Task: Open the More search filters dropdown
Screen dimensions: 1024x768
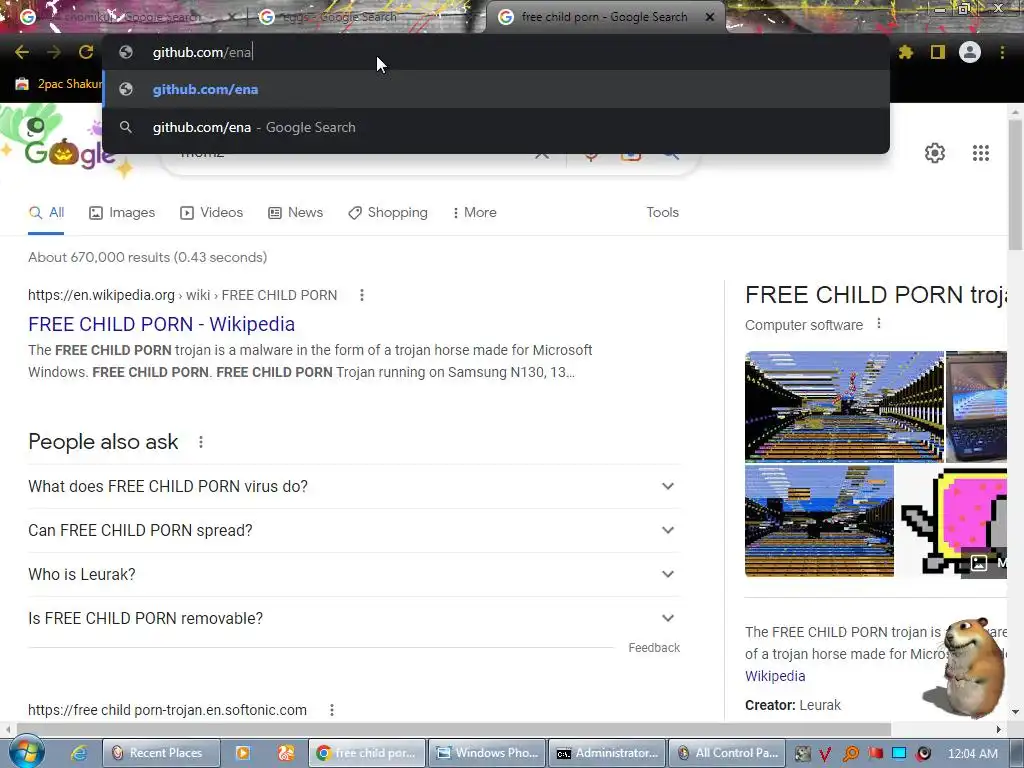Action: click(475, 212)
